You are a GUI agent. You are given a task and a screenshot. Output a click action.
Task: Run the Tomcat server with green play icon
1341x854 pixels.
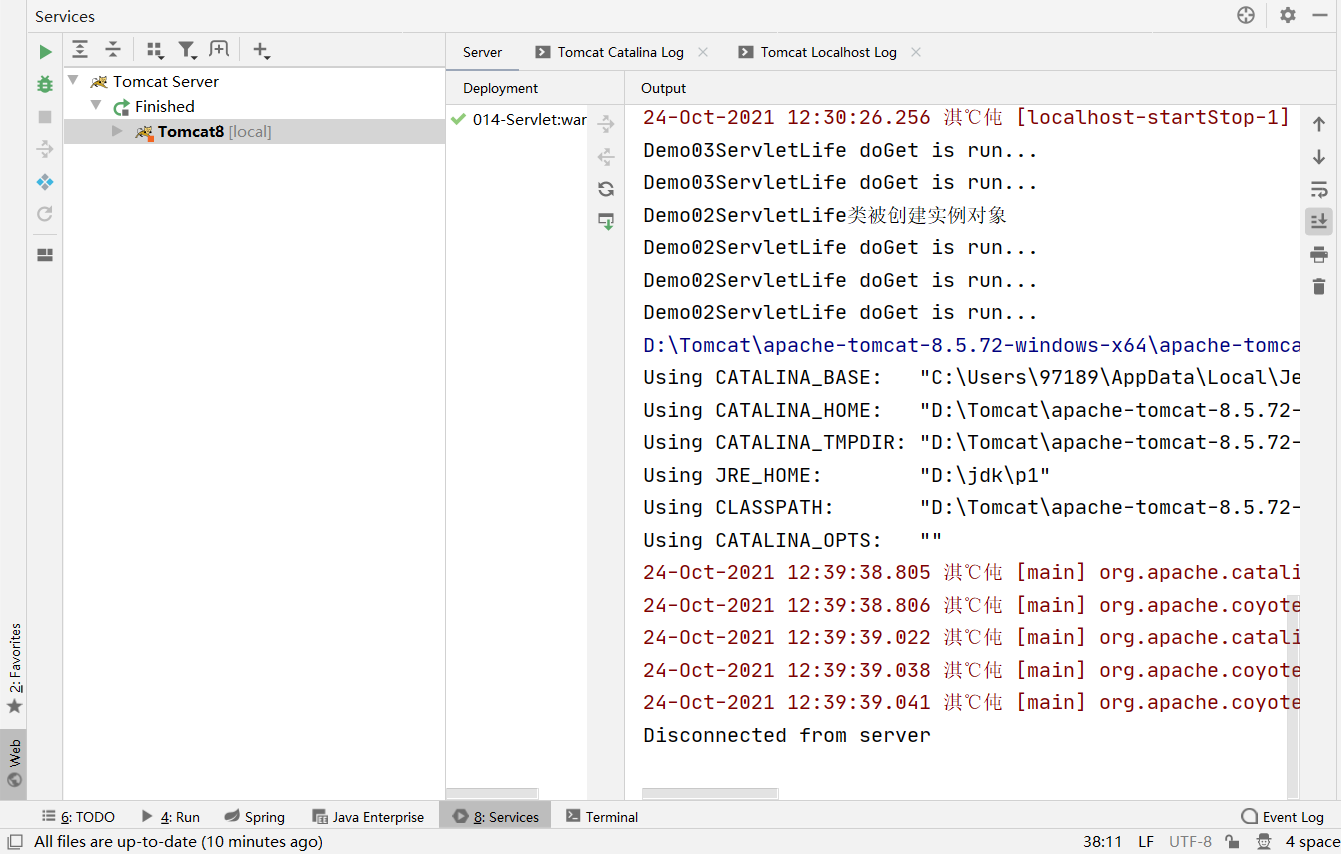[45, 52]
